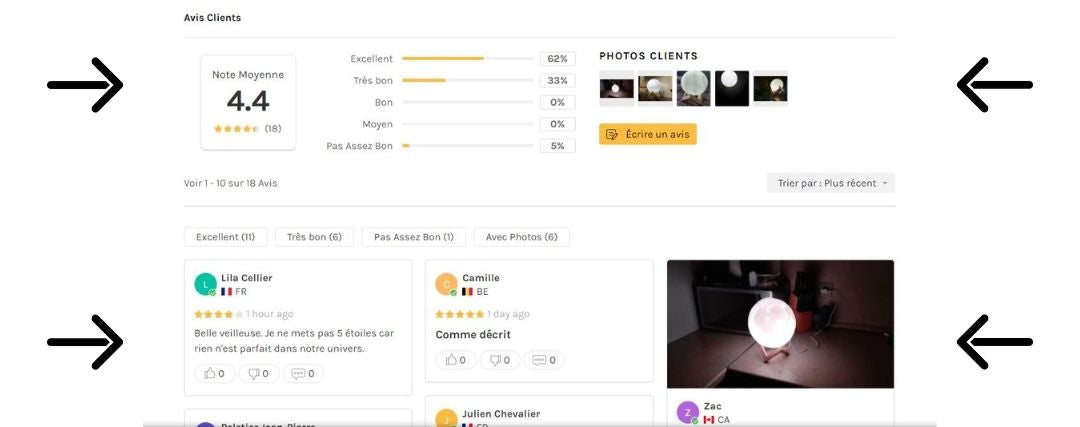
Task: Click the Avis Clients heading
Action: pos(212,18)
